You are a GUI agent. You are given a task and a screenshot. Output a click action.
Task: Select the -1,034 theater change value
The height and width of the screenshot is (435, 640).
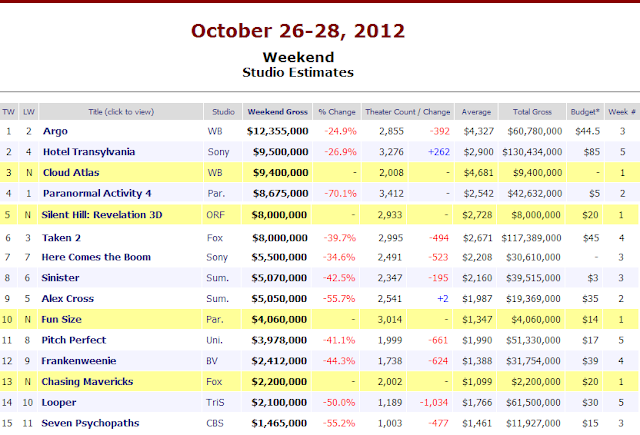click(x=434, y=402)
